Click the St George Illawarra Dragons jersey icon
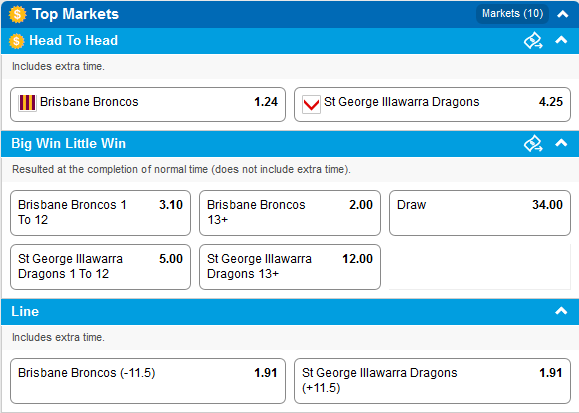This screenshot has width=579, height=413. coord(311,104)
